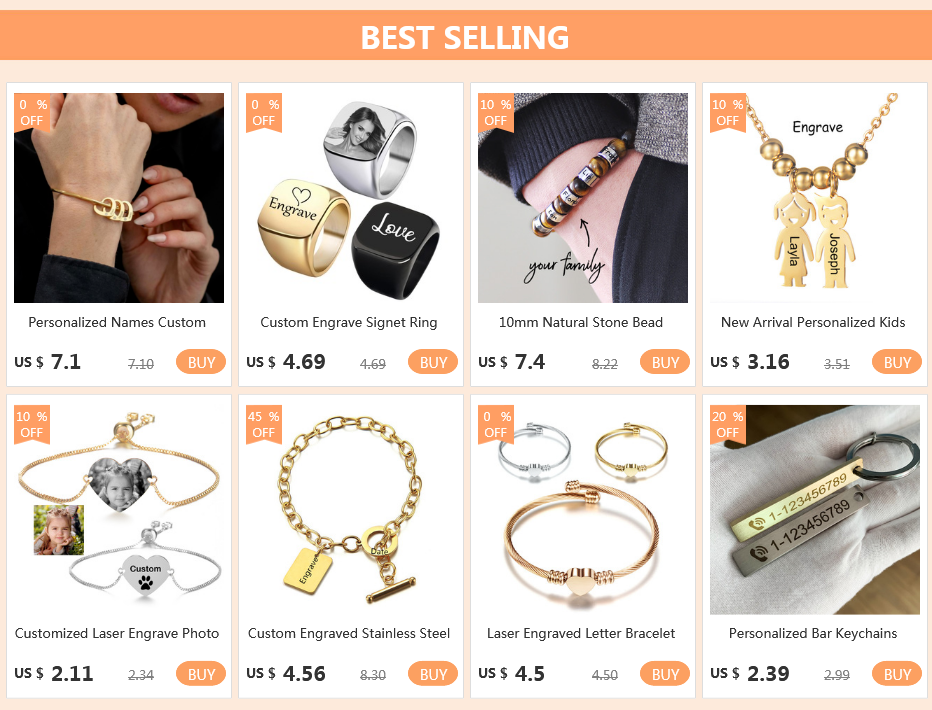932x710 pixels.
Task: Open the Personalized Kids necklace image
Action: pos(815,198)
